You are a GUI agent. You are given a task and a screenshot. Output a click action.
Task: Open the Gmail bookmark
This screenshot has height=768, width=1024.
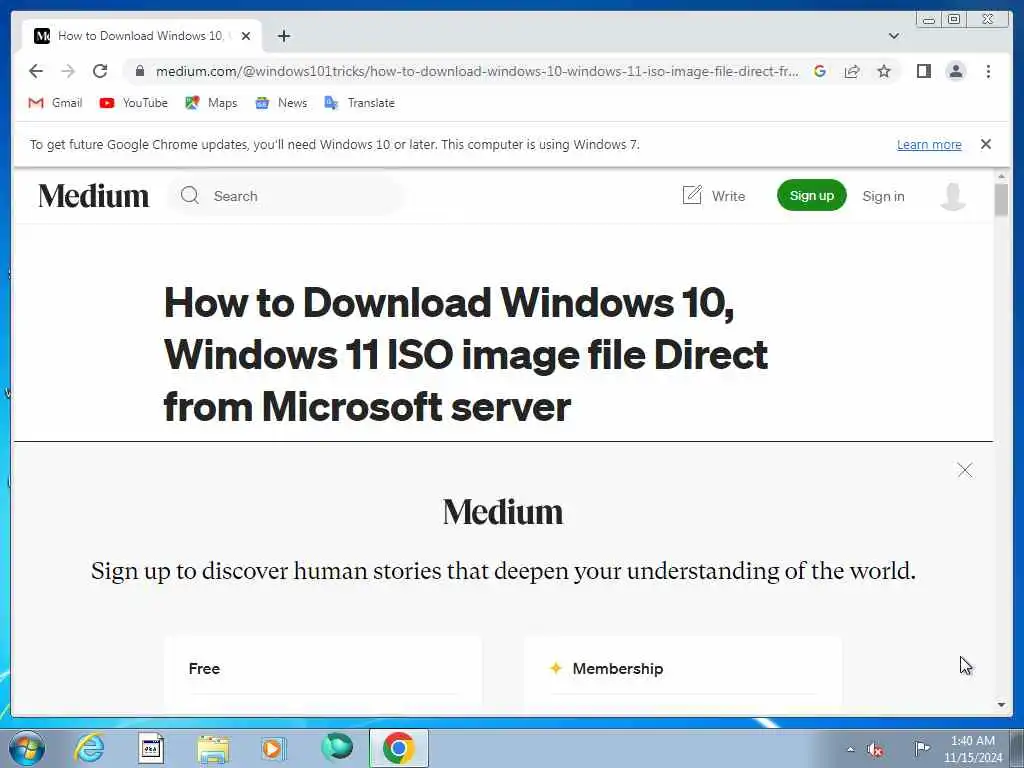pyautogui.click(x=56, y=103)
